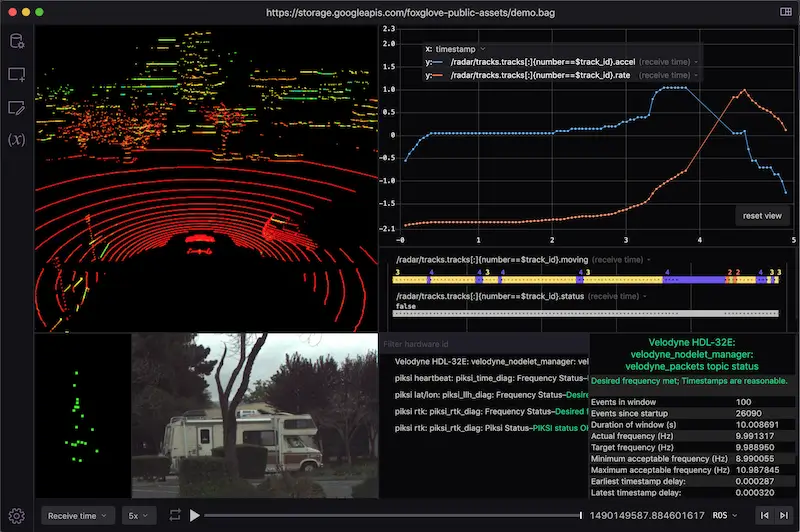Click the Earliest timestamp delay row
The height and width of the screenshot is (532, 800).
point(692,481)
